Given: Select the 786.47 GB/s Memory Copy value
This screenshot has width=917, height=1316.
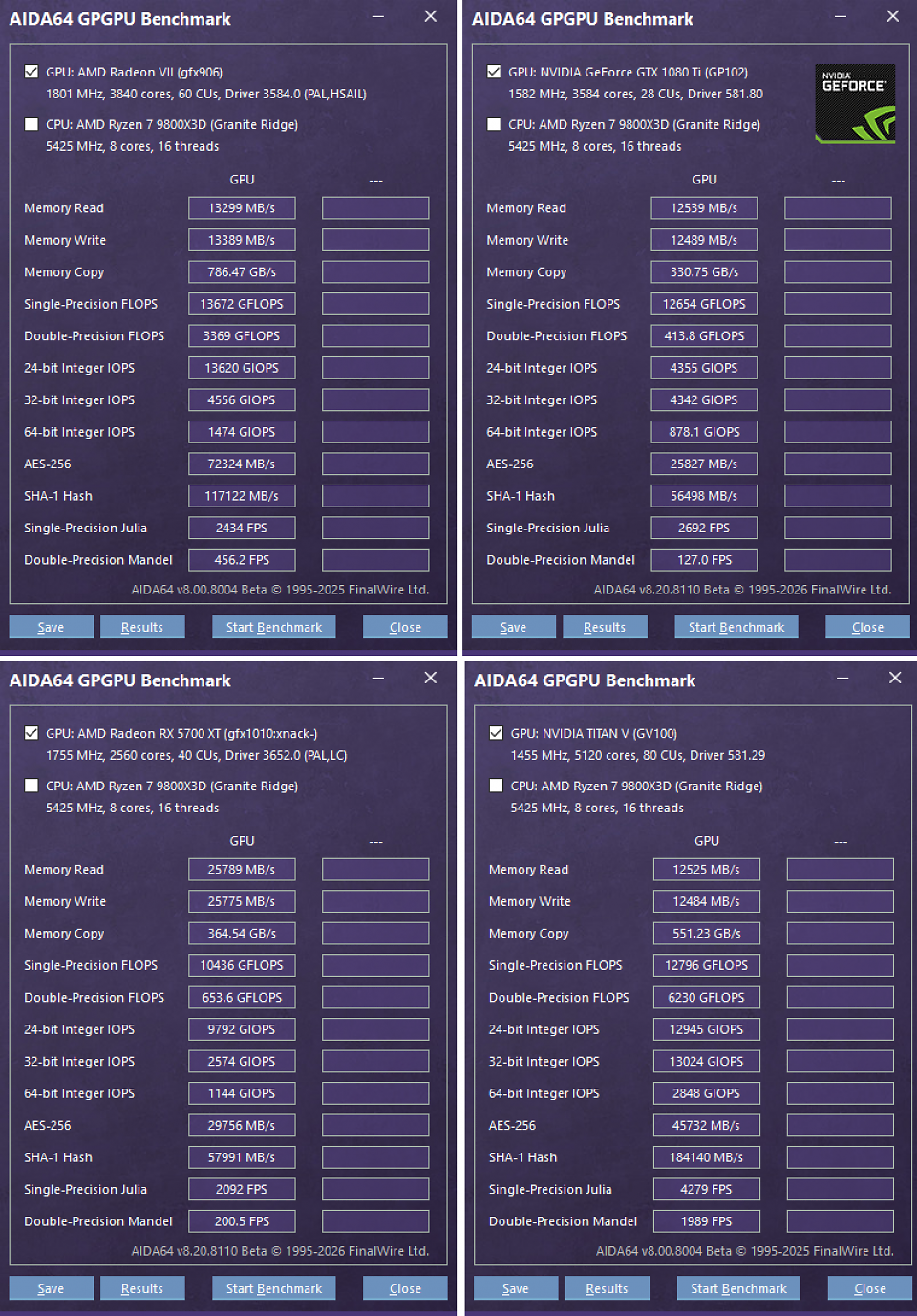Looking at the screenshot, I should pyautogui.click(x=242, y=272).
